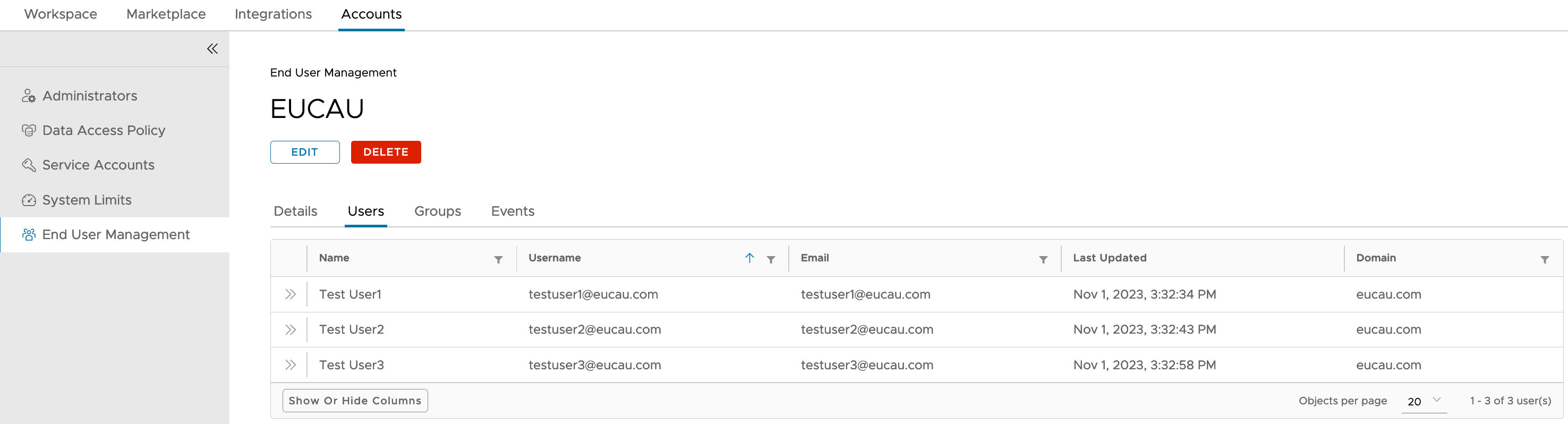Click the Service Accounts key icon
The image size is (1568, 424).
click(29, 165)
